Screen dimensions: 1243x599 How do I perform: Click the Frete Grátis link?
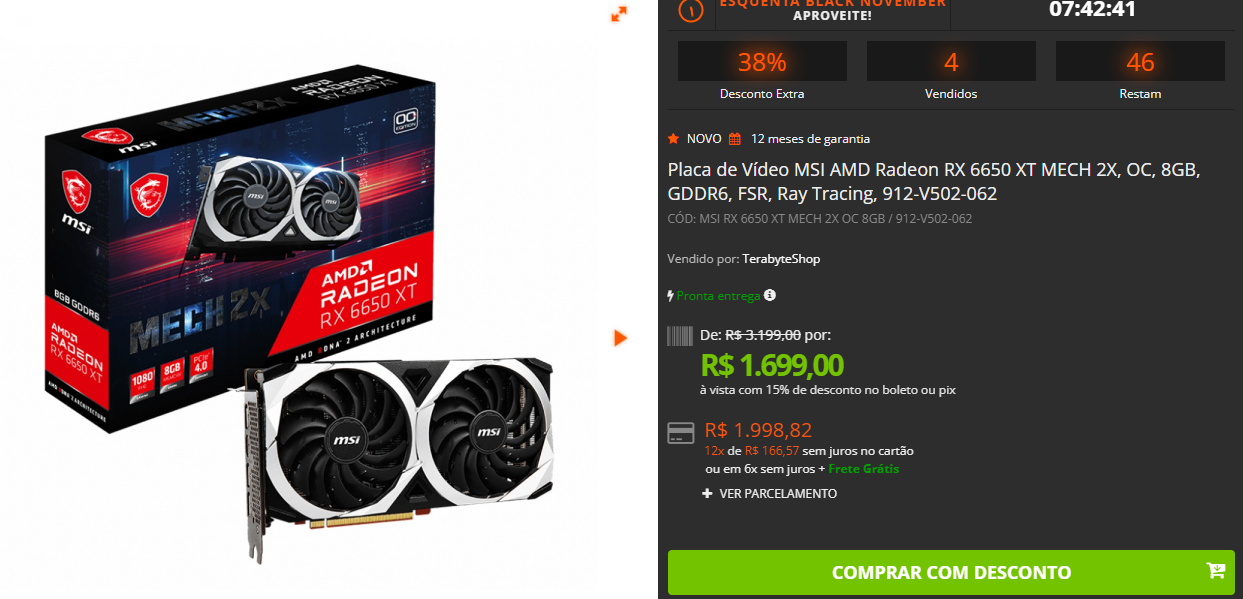(864, 469)
